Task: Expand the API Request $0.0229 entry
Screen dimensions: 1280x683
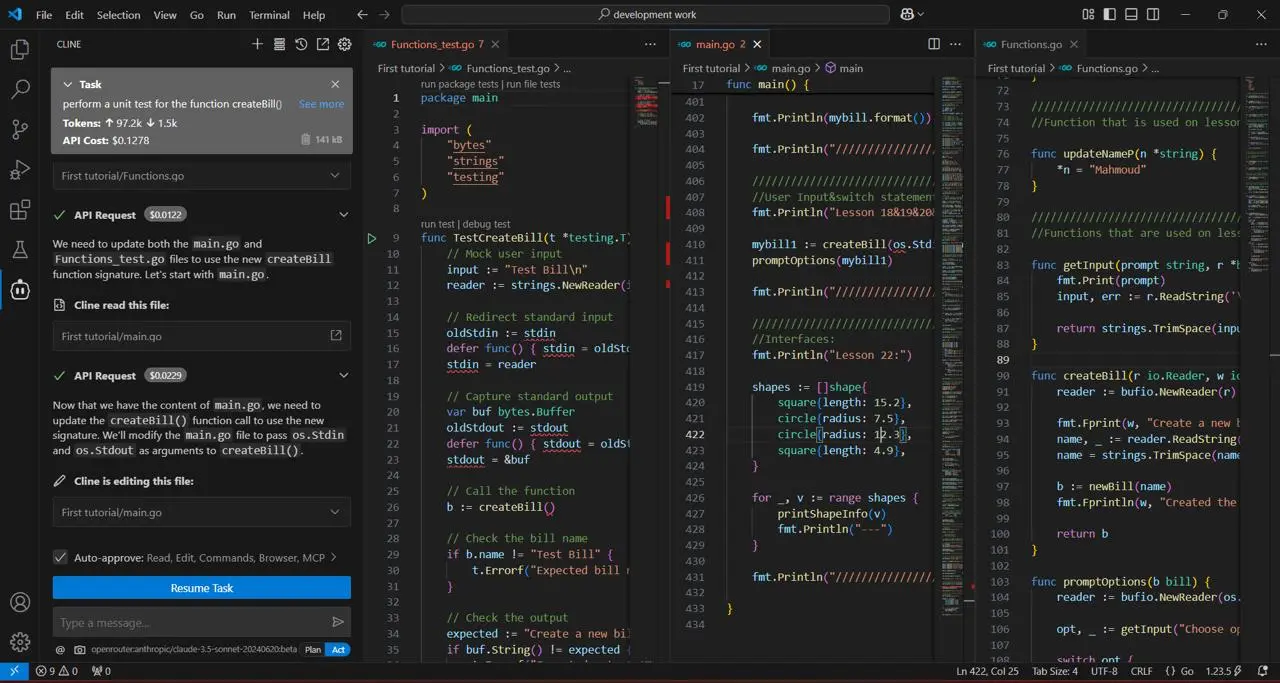Action: 343,375
